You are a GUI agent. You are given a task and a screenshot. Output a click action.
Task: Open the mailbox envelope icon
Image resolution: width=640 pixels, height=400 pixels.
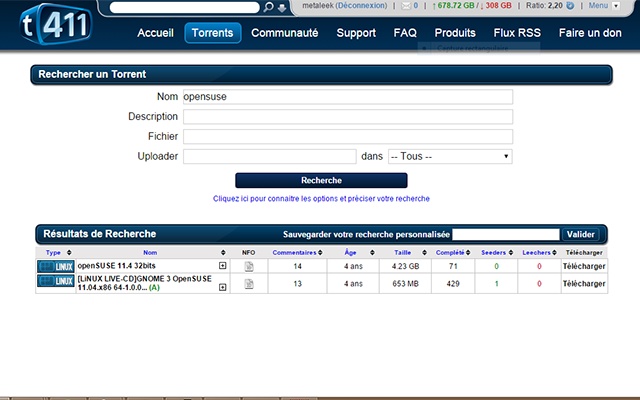(x=406, y=6)
